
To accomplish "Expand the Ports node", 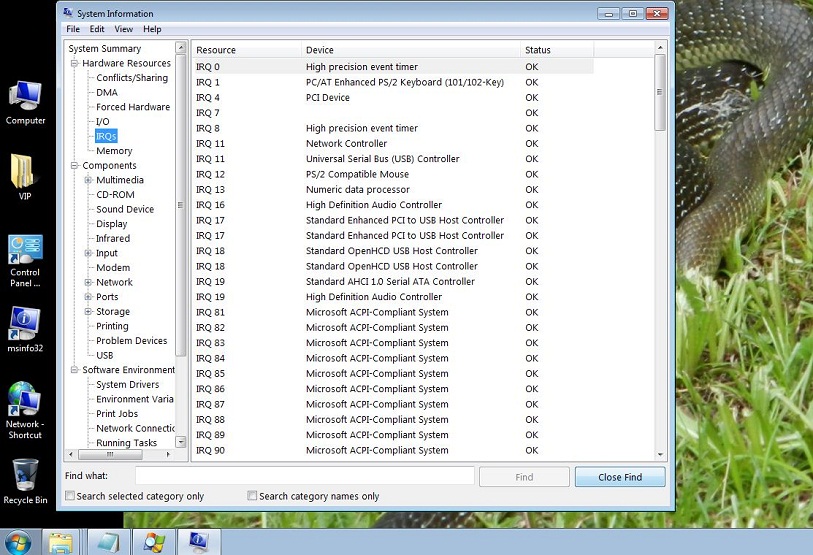I will pos(88,297).
